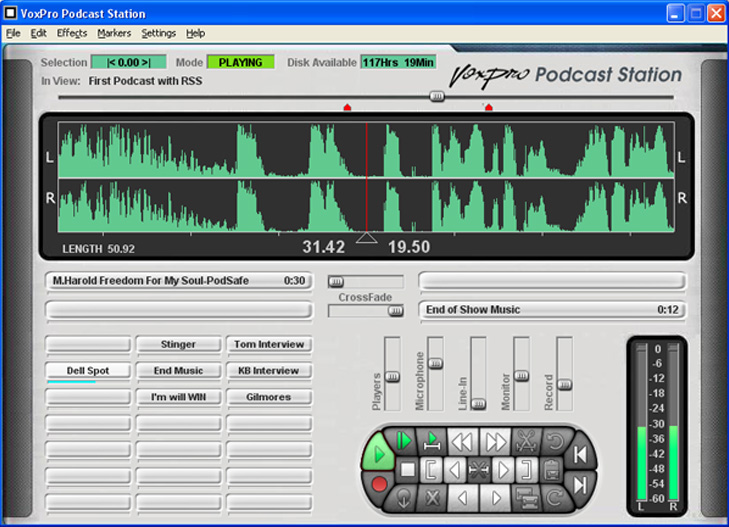Click the CrossFade slider handle
Viewport: 729px width, 527px height.
pos(396,311)
